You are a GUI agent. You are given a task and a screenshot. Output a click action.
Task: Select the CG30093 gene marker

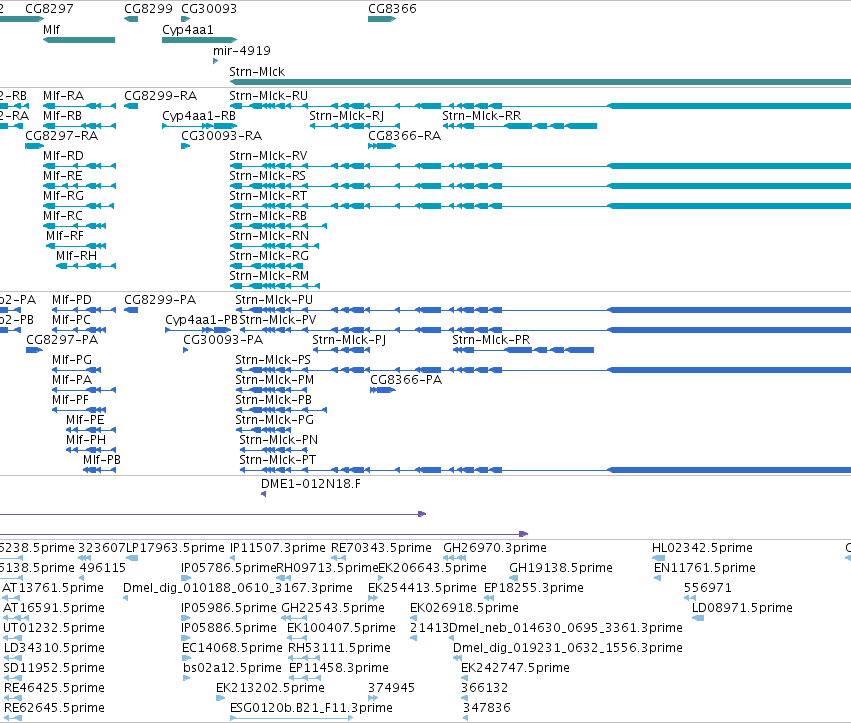pos(186,19)
